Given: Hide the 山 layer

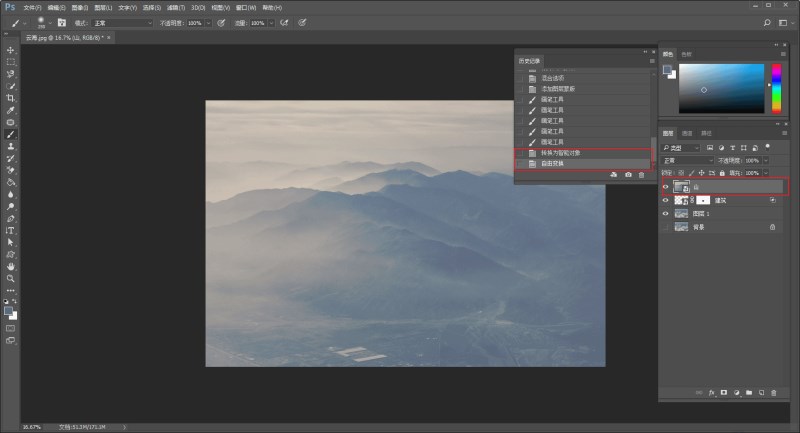Looking at the screenshot, I should tap(667, 187).
